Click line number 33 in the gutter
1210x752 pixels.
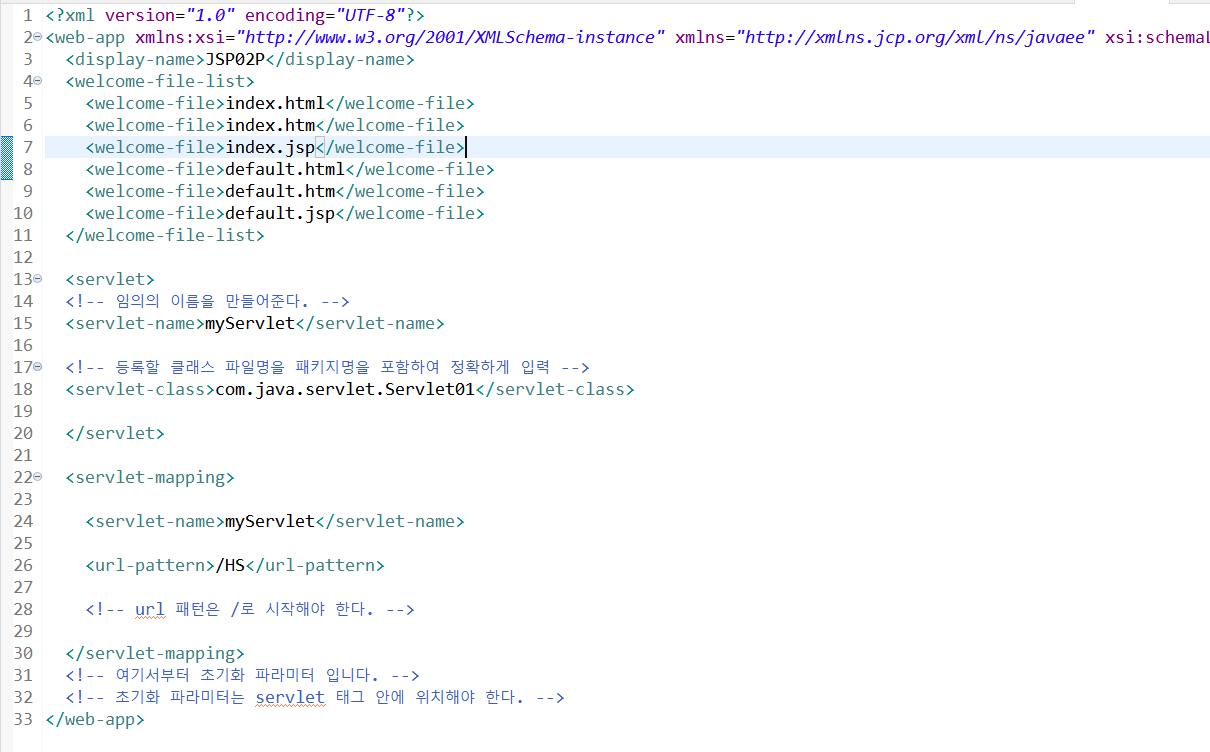(23, 719)
